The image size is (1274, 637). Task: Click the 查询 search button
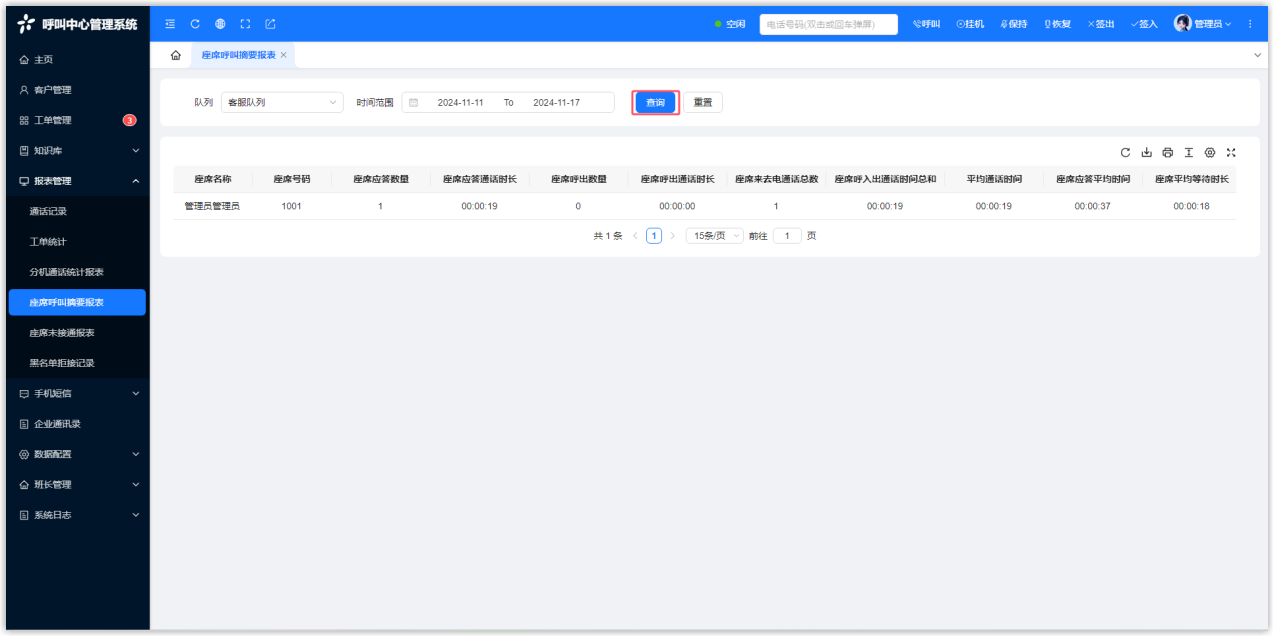tap(655, 102)
